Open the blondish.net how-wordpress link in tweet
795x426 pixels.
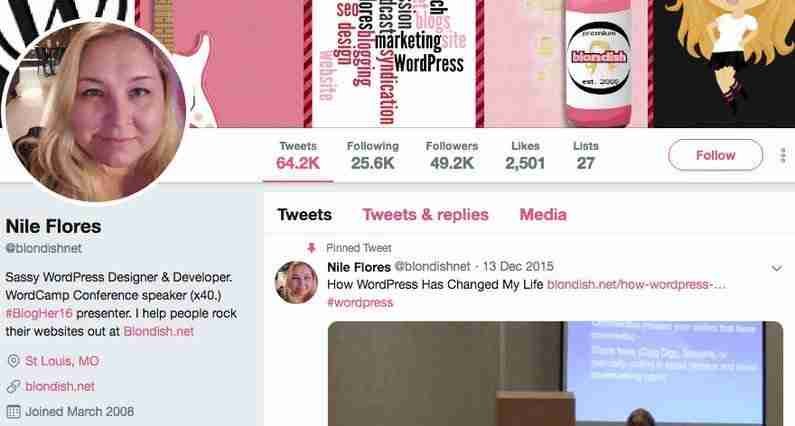(x=637, y=285)
